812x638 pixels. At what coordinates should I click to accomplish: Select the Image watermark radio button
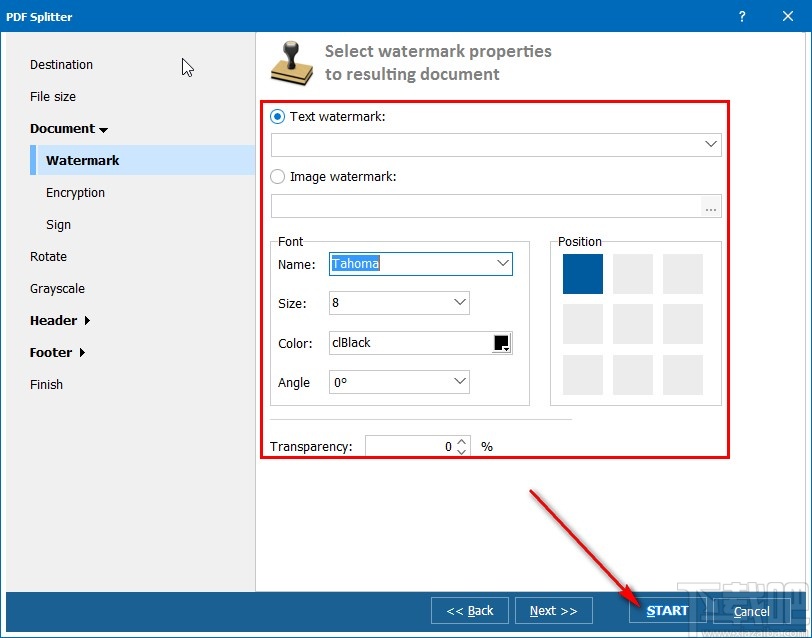[278, 177]
